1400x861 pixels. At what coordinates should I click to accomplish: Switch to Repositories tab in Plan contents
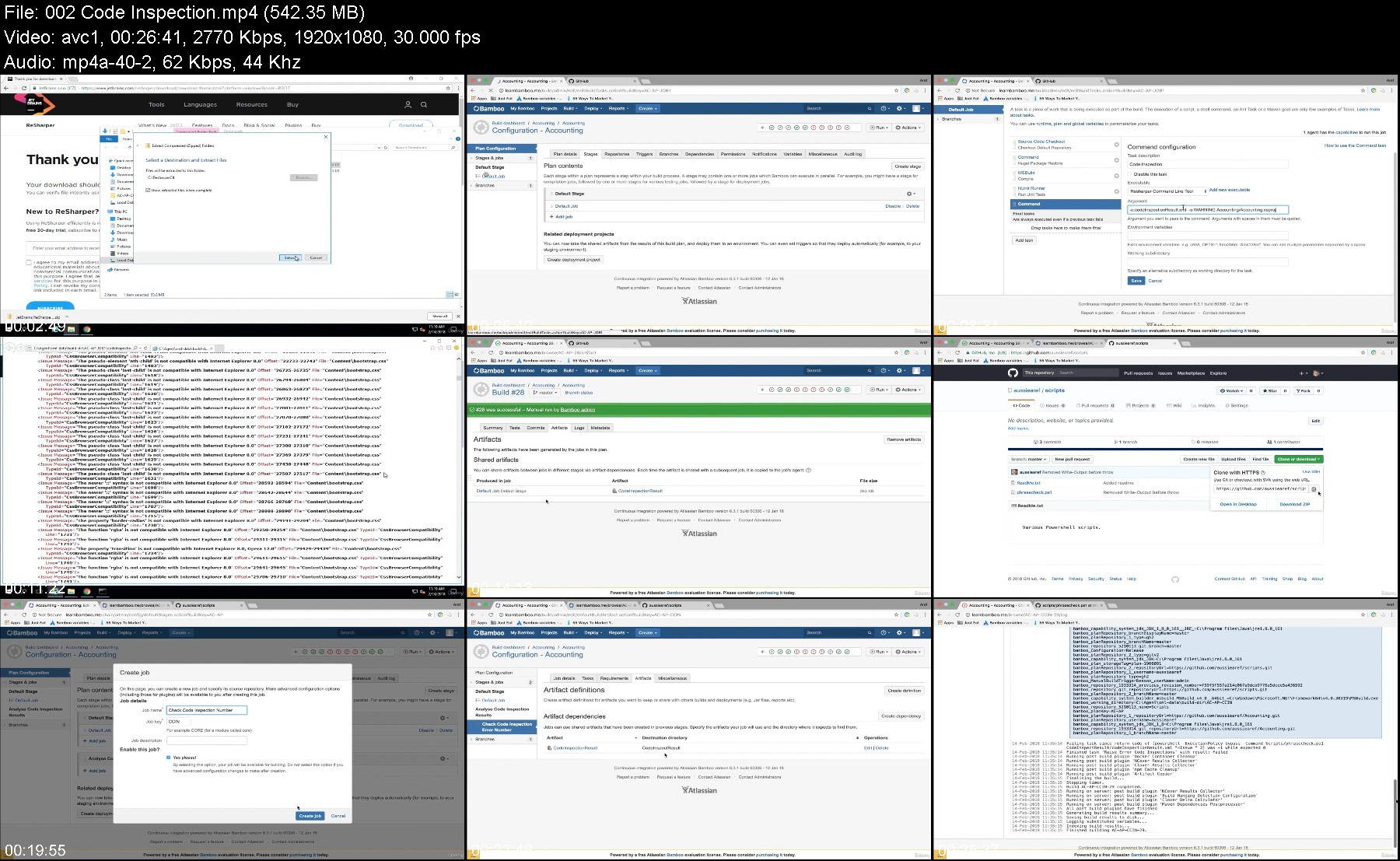pyautogui.click(x=617, y=154)
